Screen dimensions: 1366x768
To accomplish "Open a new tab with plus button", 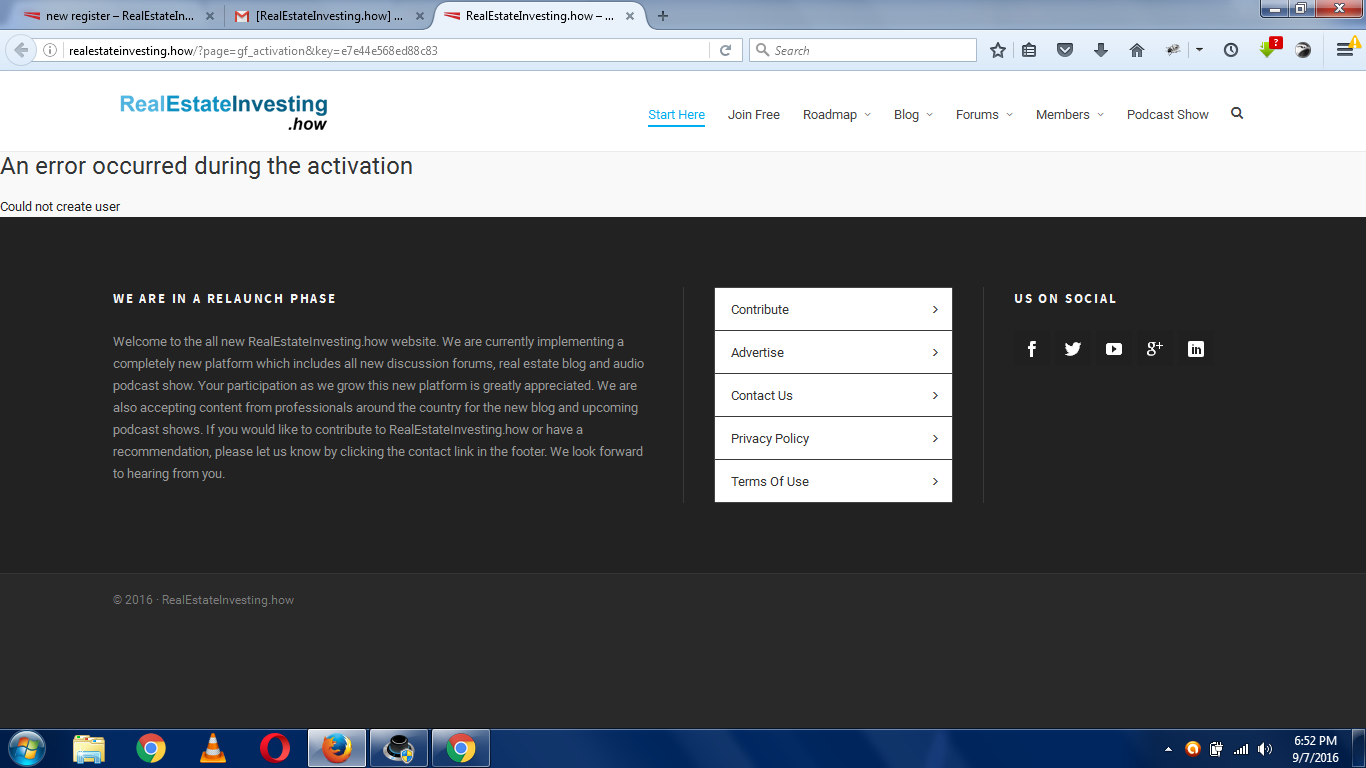I will (x=663, y=15).
